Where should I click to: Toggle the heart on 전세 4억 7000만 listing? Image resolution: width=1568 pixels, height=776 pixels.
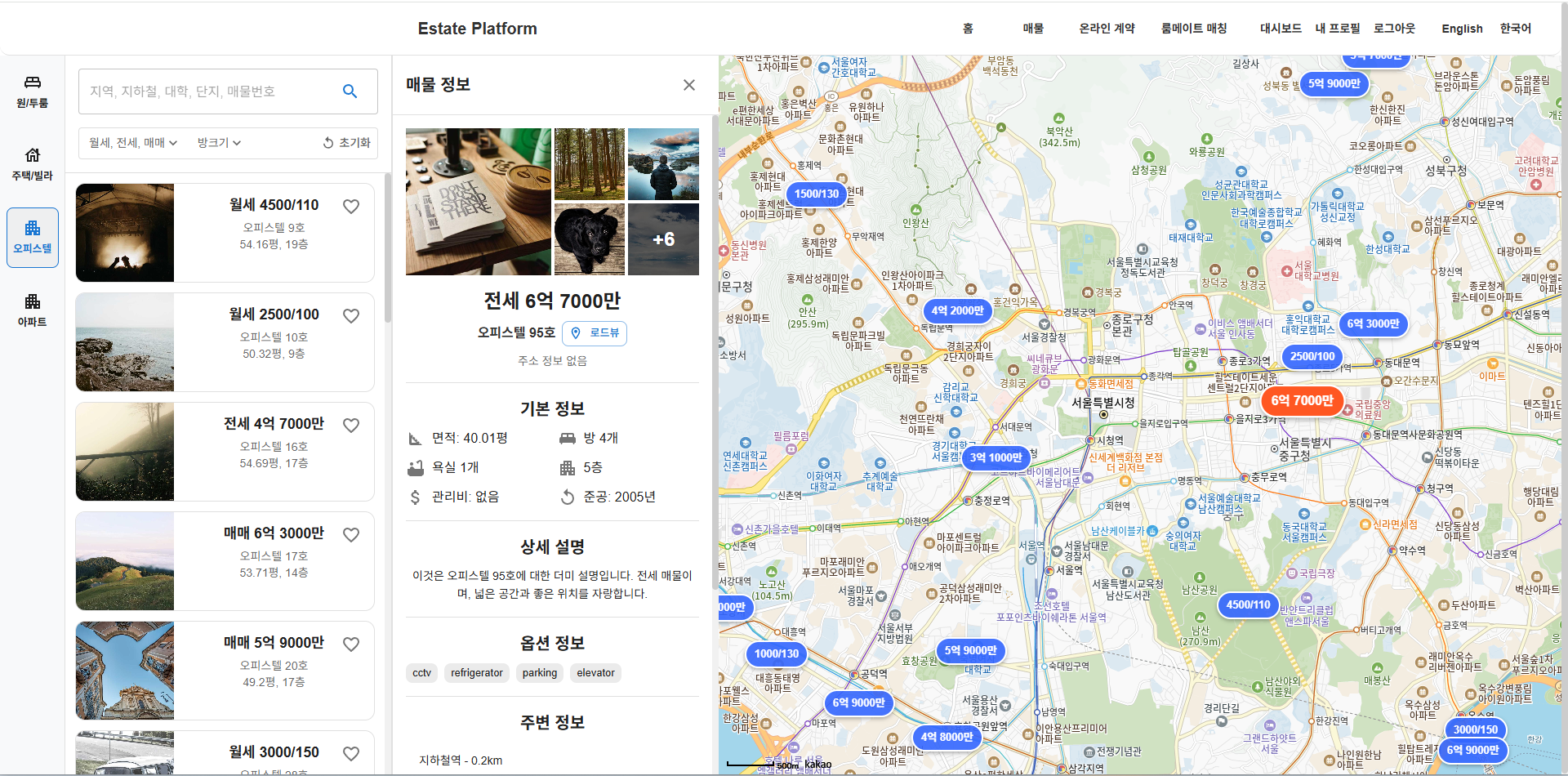pyautogui.click(x=351, y=425)
